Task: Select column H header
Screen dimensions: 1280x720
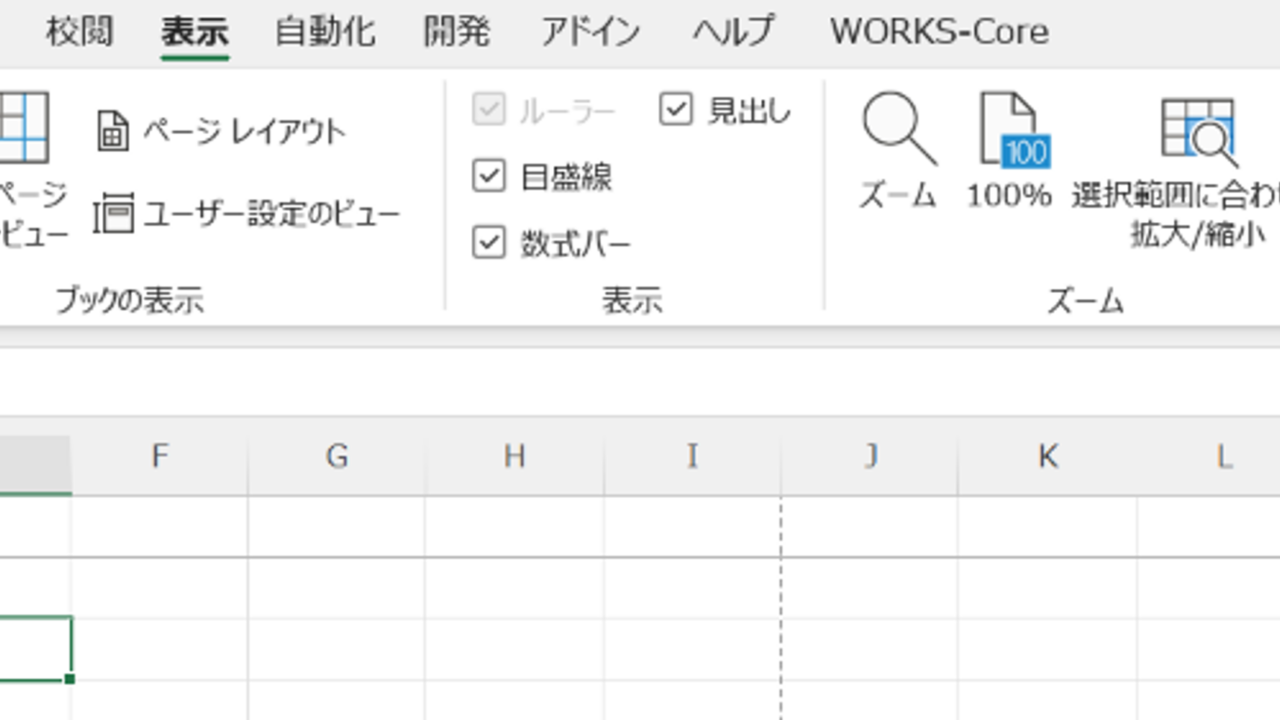Action: pyautogui.click(x=514, y=457)
